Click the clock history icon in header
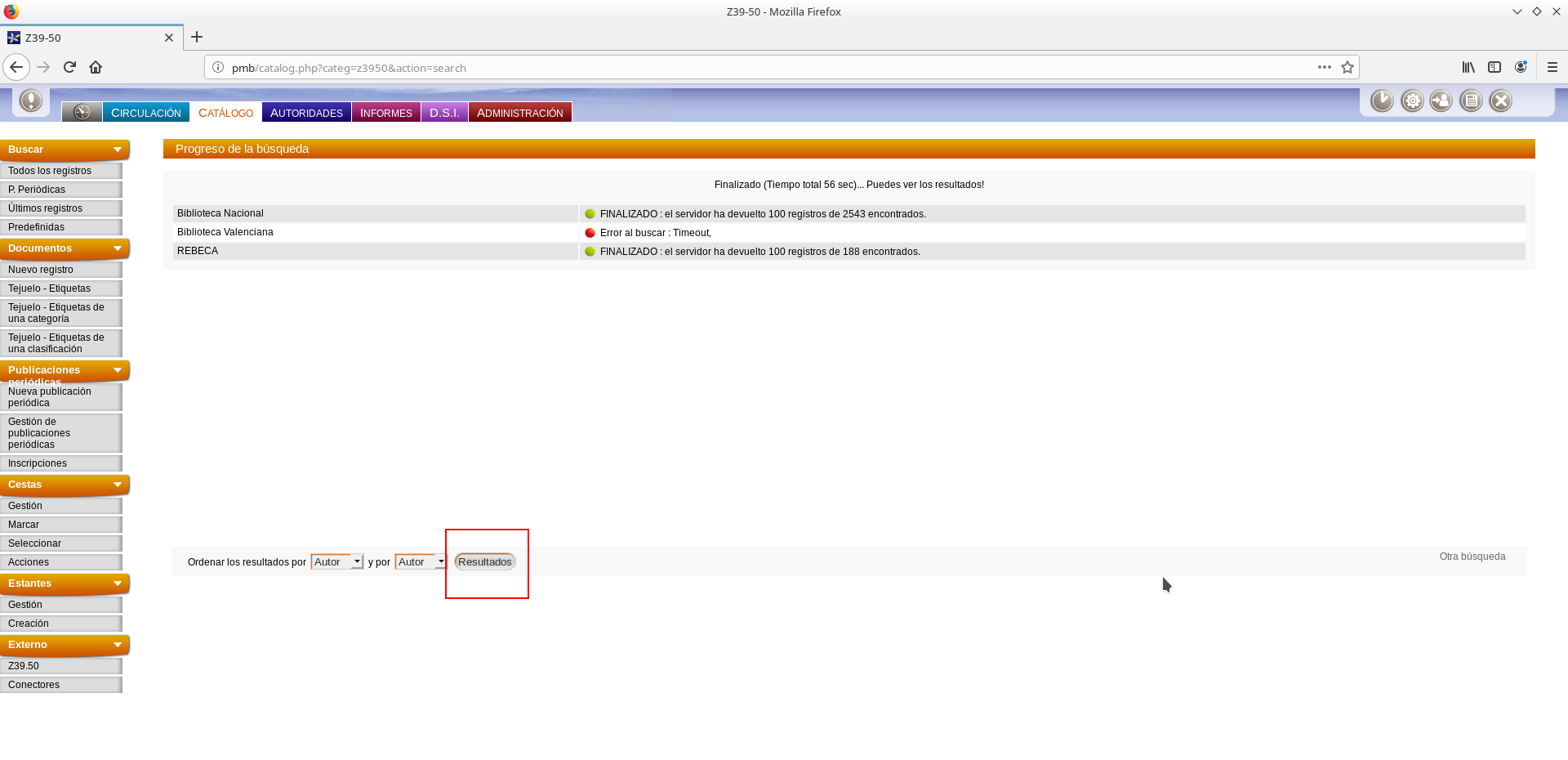 [x=1382, y=101]
